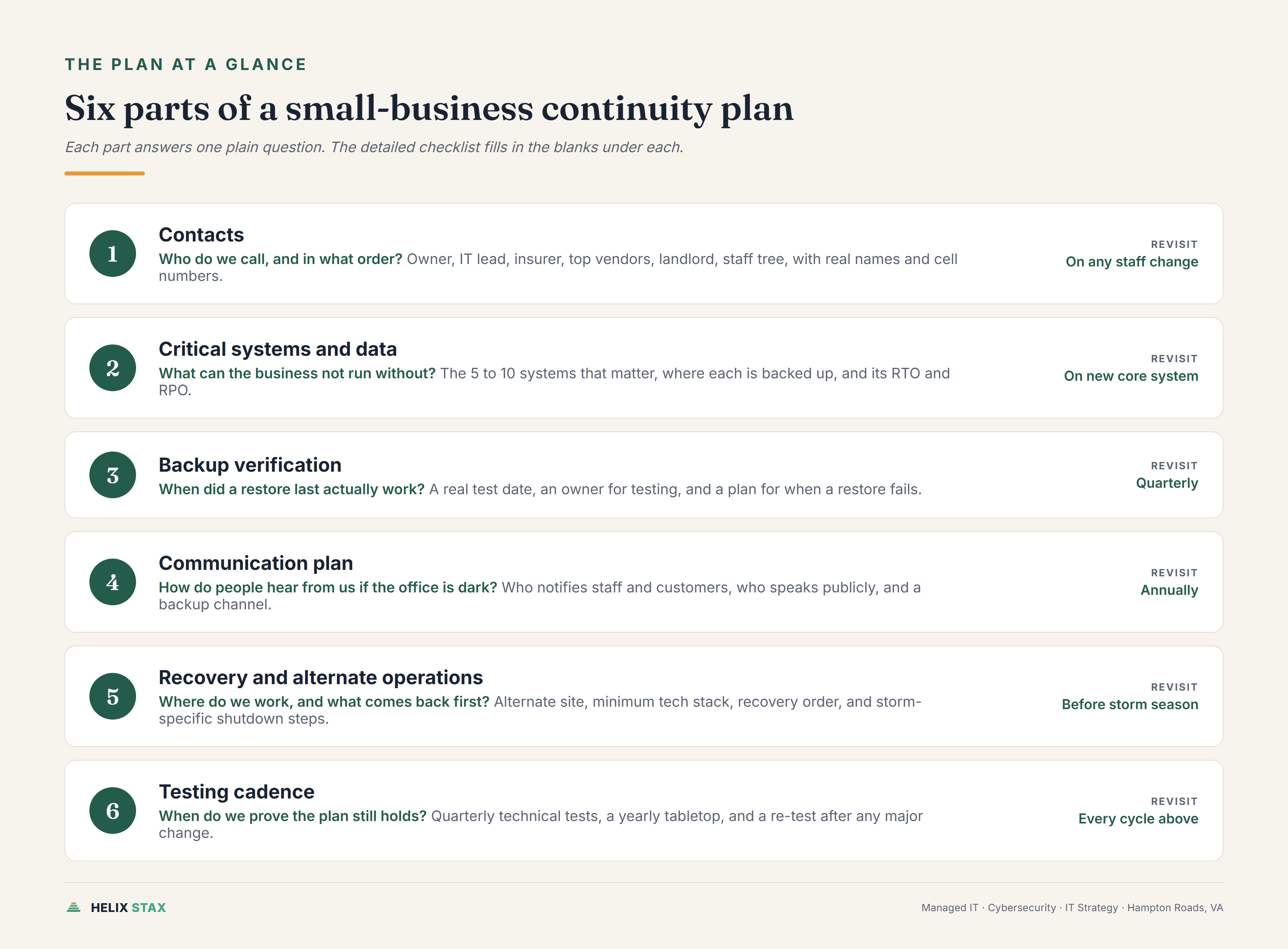Click REVISIT label in Critical systems card
Image resolution: width=1288 pixels, height=949 pixels.
point(1174,359)
